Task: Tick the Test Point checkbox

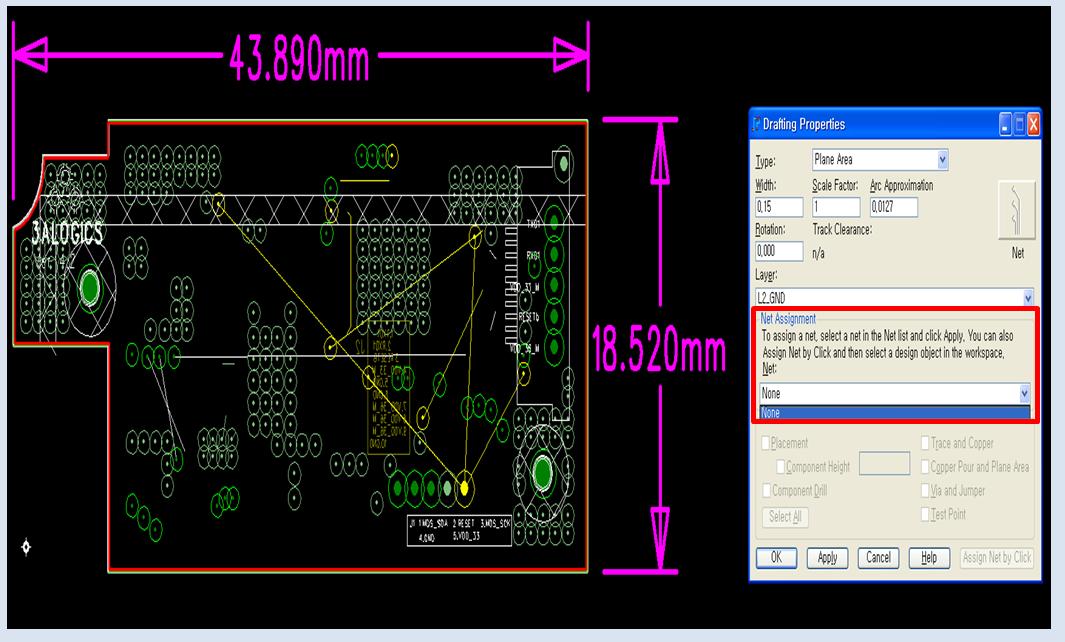Action: [926, 514]
